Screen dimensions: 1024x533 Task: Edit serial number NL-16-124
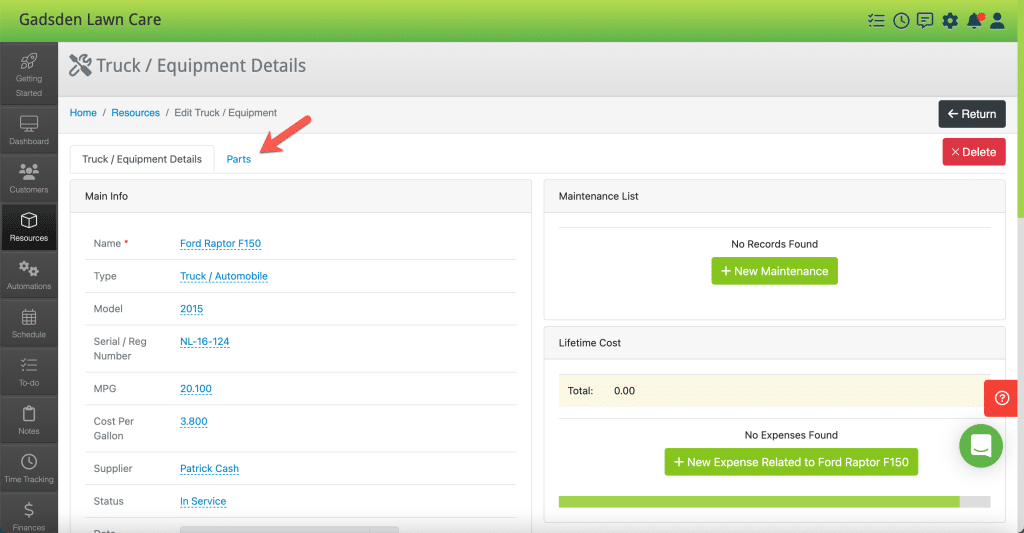[204, 342]
